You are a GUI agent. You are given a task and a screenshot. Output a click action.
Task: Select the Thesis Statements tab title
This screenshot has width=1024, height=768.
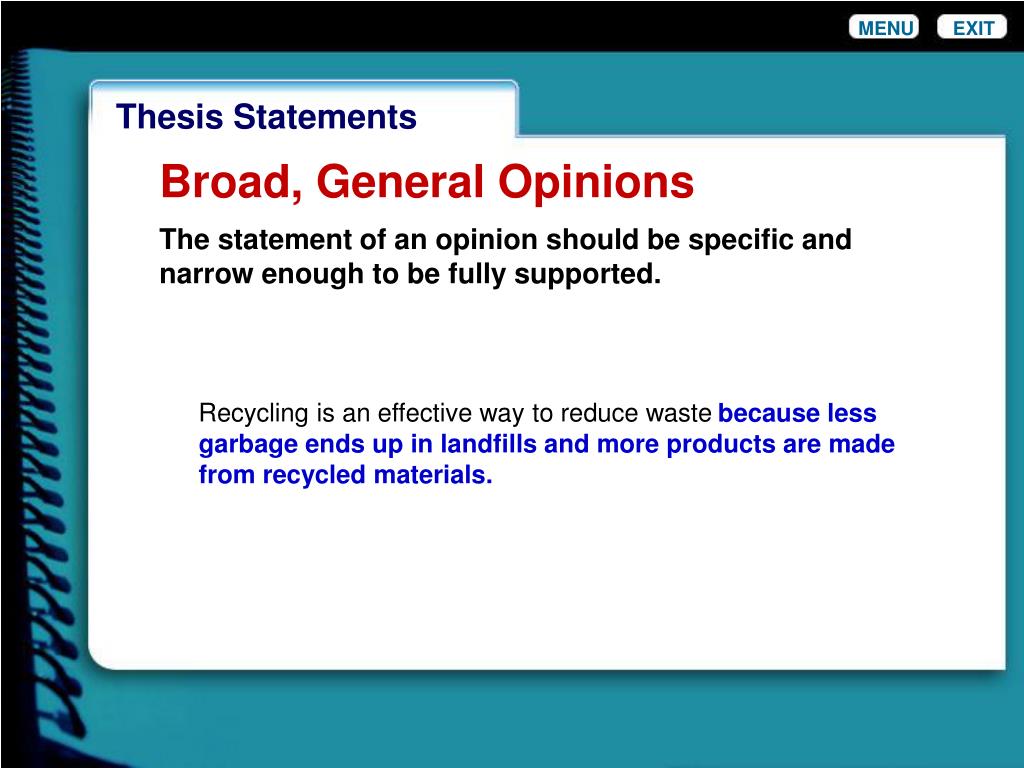(x=266, y=117)
